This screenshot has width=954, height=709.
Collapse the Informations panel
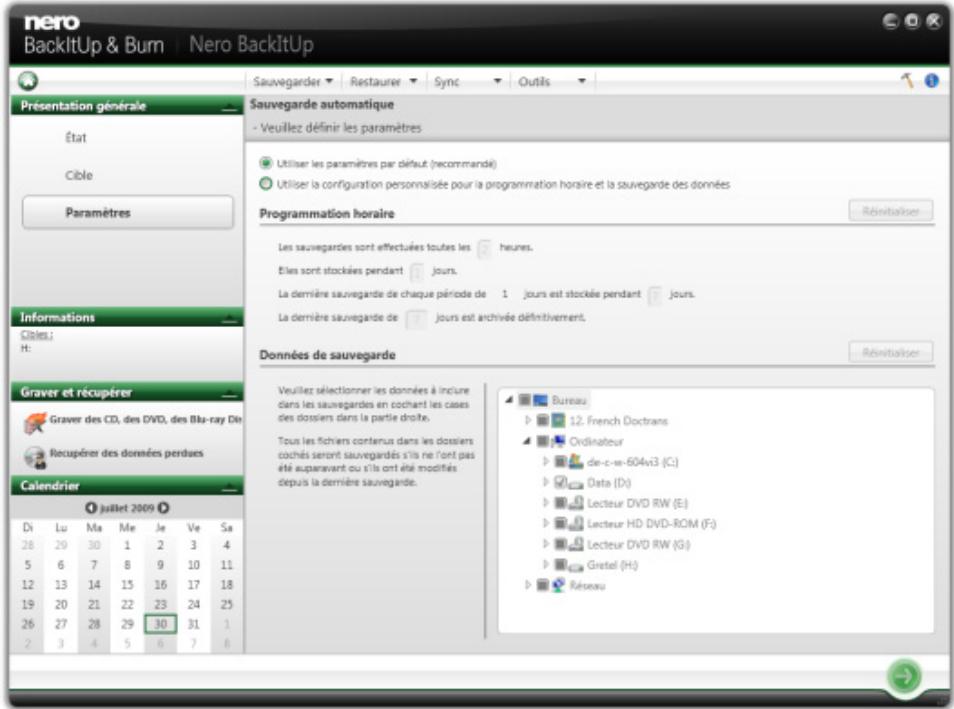coord(229,319)
